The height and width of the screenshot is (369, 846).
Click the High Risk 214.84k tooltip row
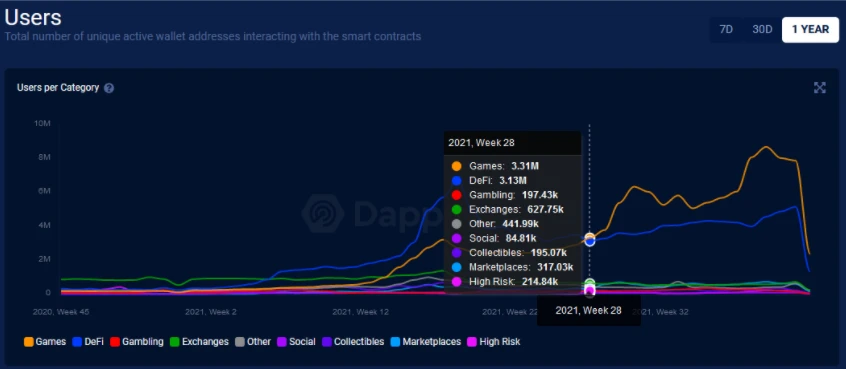(x=512, y=282)
